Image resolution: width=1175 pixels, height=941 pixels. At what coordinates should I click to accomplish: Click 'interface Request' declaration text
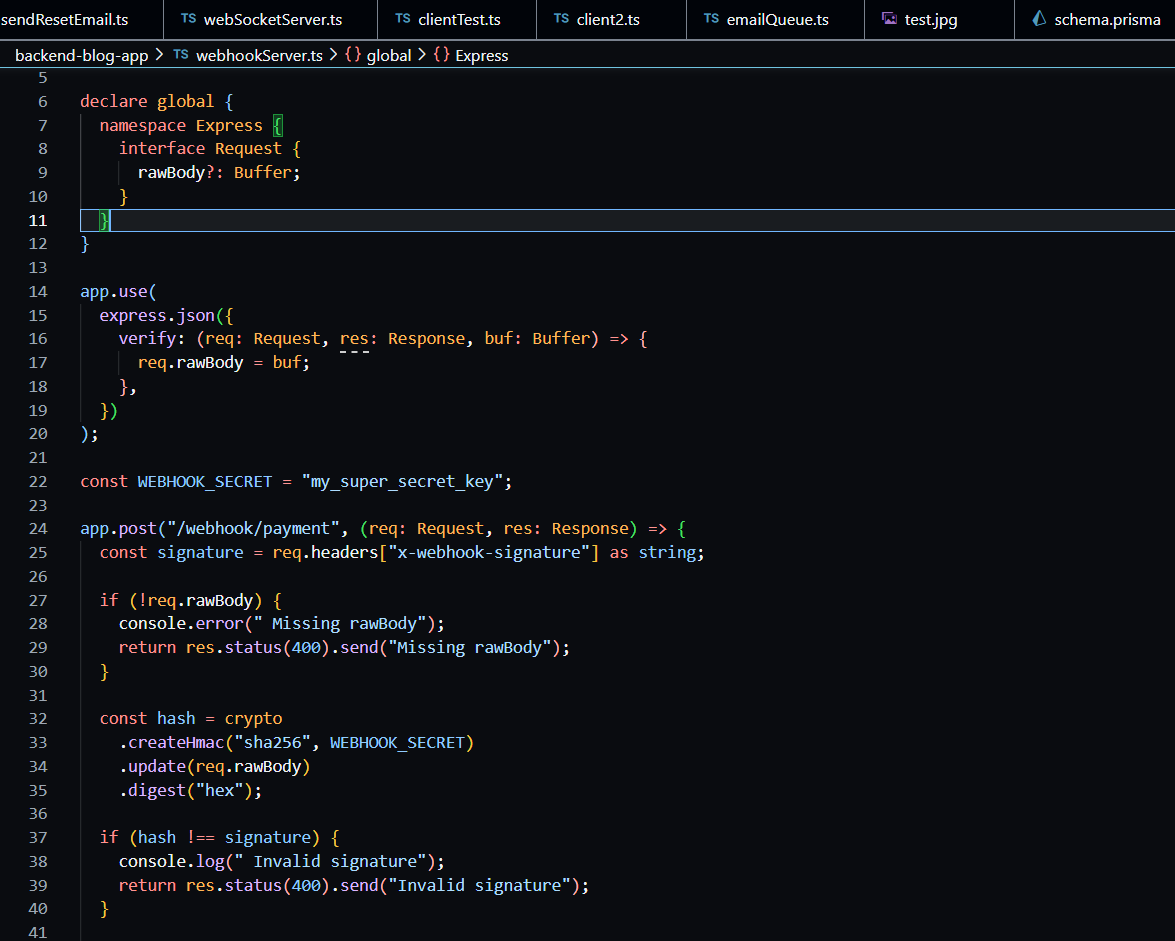click(x=200, y=148)
